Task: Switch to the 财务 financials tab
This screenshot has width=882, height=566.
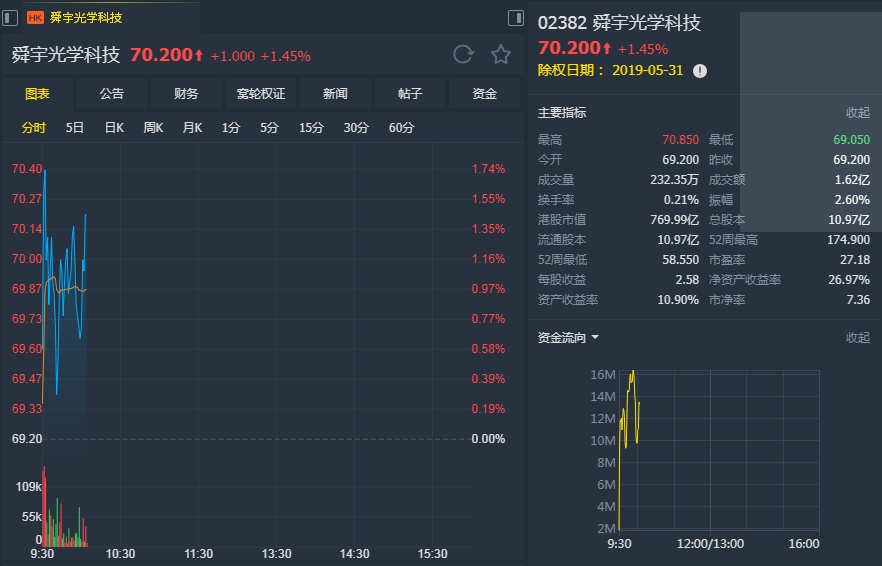Action: tap(186, 94)
